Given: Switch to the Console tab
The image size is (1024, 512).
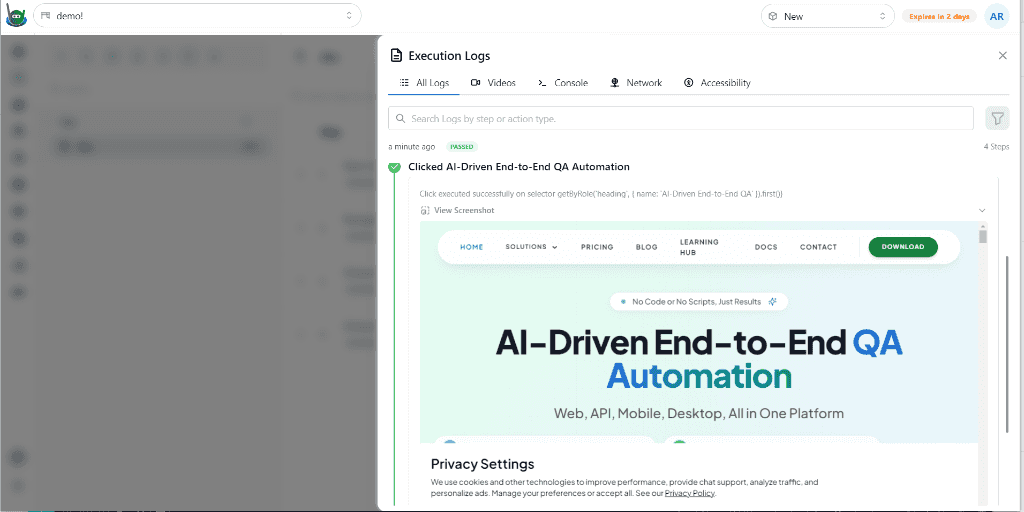Looking at the screenshot, I should click(x=563, y=83).
